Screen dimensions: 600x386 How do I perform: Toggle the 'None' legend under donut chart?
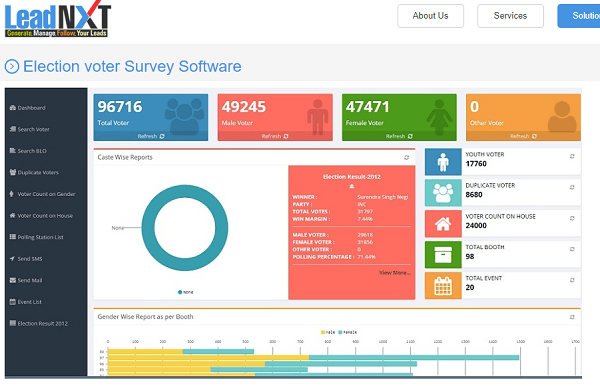point(186,292)
